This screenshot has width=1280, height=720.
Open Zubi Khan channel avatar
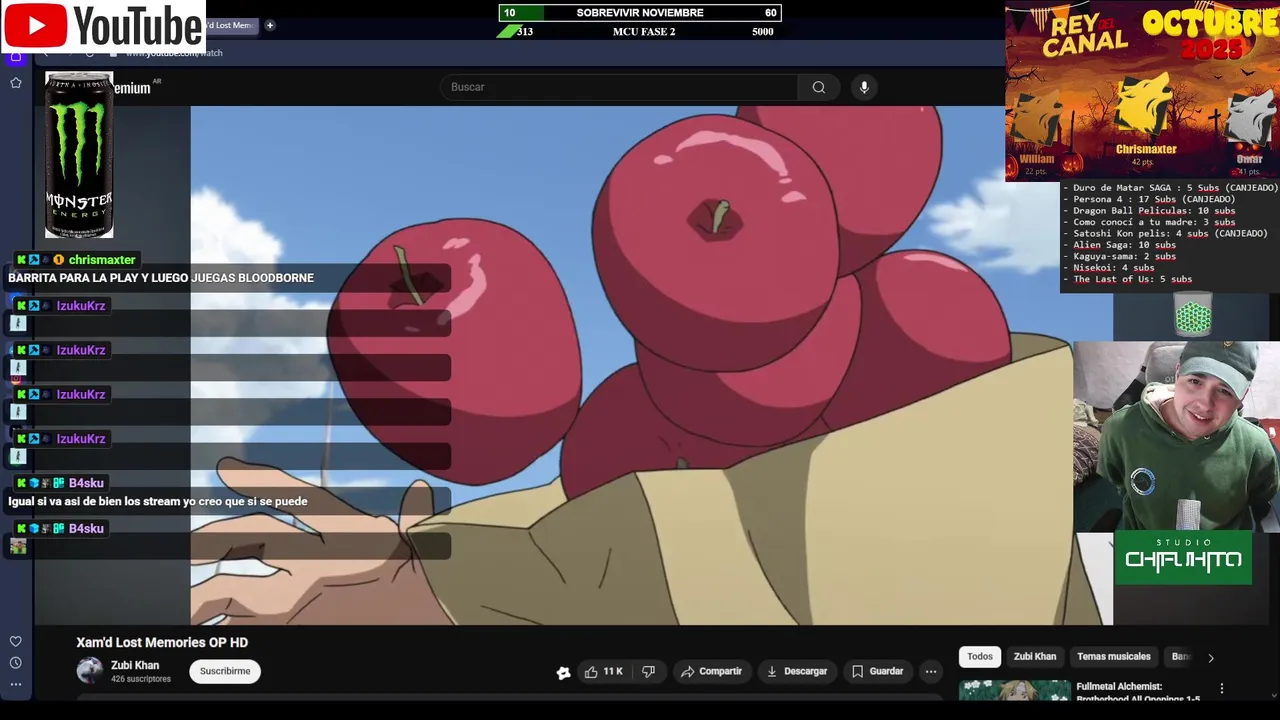pyautogui.click(x=90, y=671)
